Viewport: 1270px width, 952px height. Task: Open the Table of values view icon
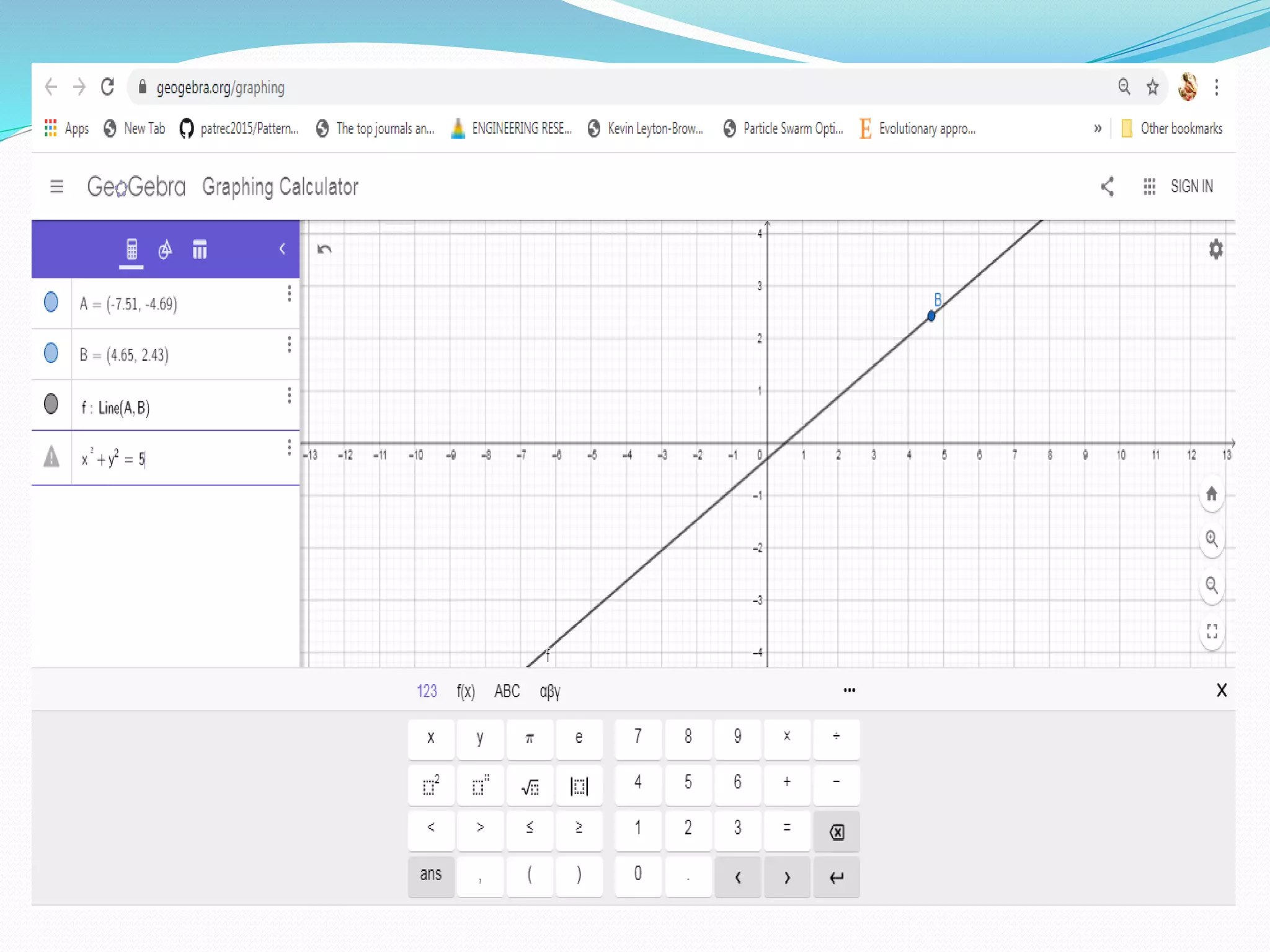tap(199, 250)
